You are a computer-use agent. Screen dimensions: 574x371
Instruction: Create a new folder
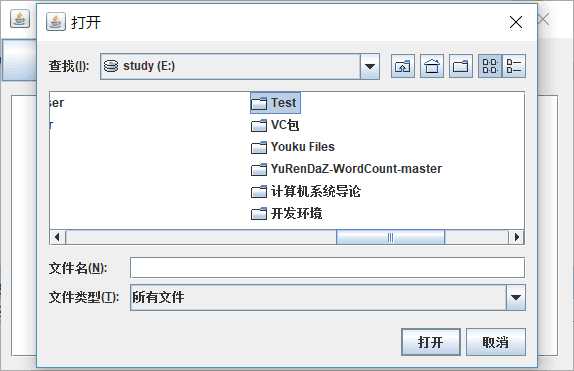point(461,66)
